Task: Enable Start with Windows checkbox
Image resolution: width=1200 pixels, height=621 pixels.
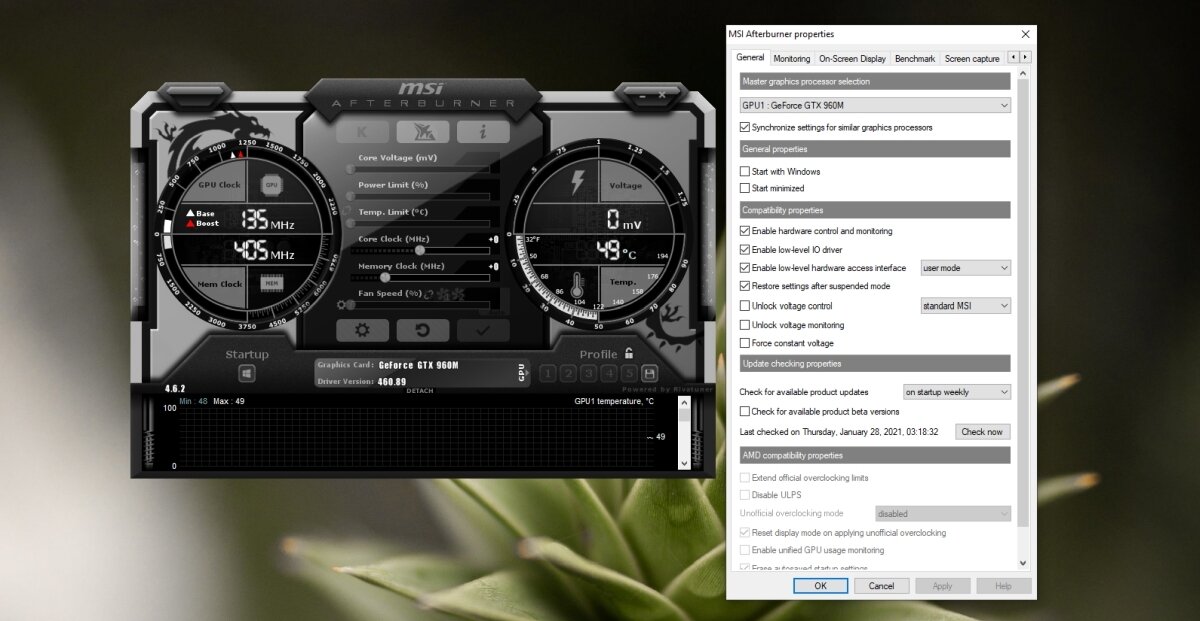Action: (744, 172)
